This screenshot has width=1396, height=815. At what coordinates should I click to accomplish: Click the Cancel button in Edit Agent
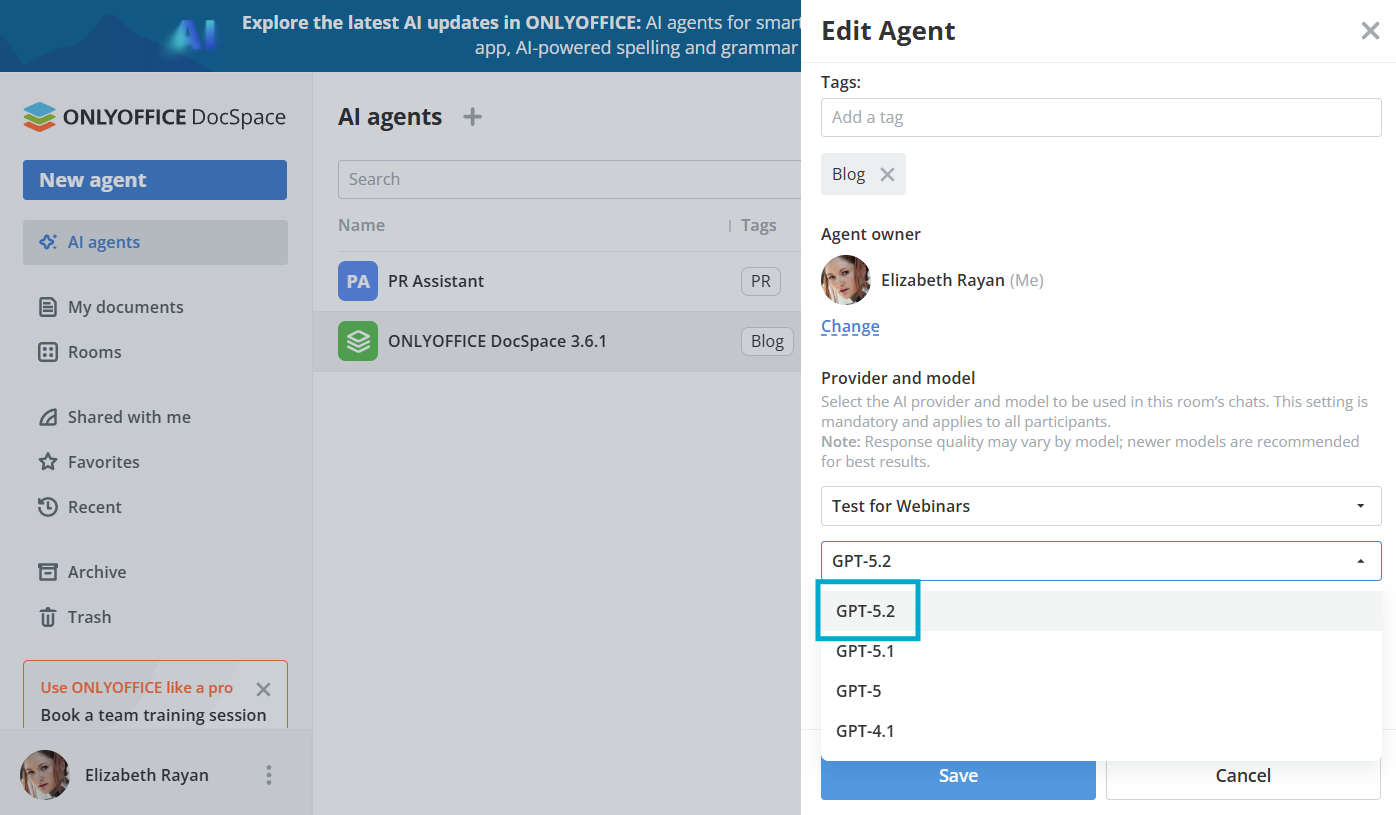pos(1242,776)
